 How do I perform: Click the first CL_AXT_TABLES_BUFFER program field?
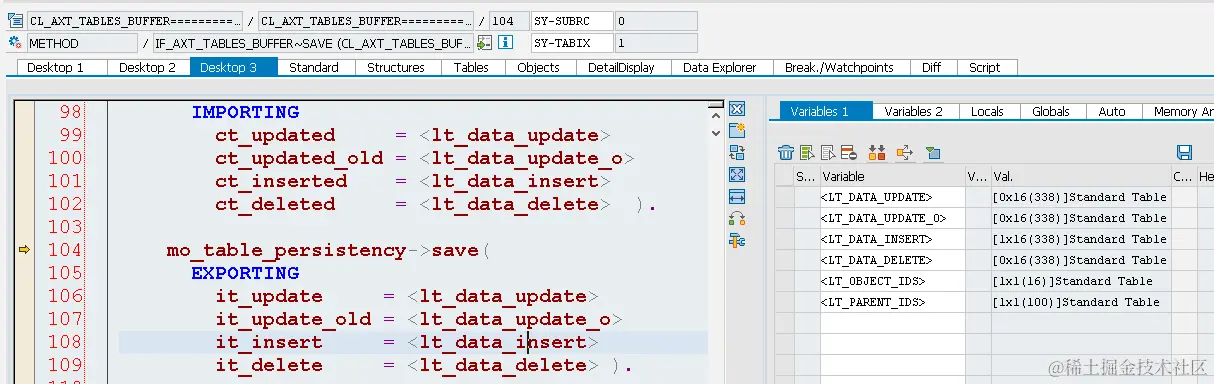tap(134, 20)
